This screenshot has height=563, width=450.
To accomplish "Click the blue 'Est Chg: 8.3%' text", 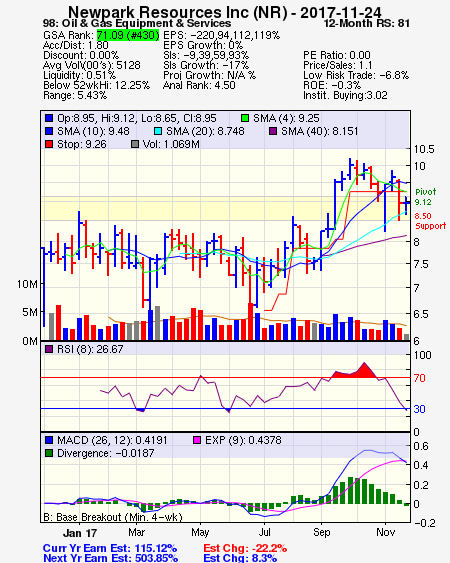I will coord(240,558).
